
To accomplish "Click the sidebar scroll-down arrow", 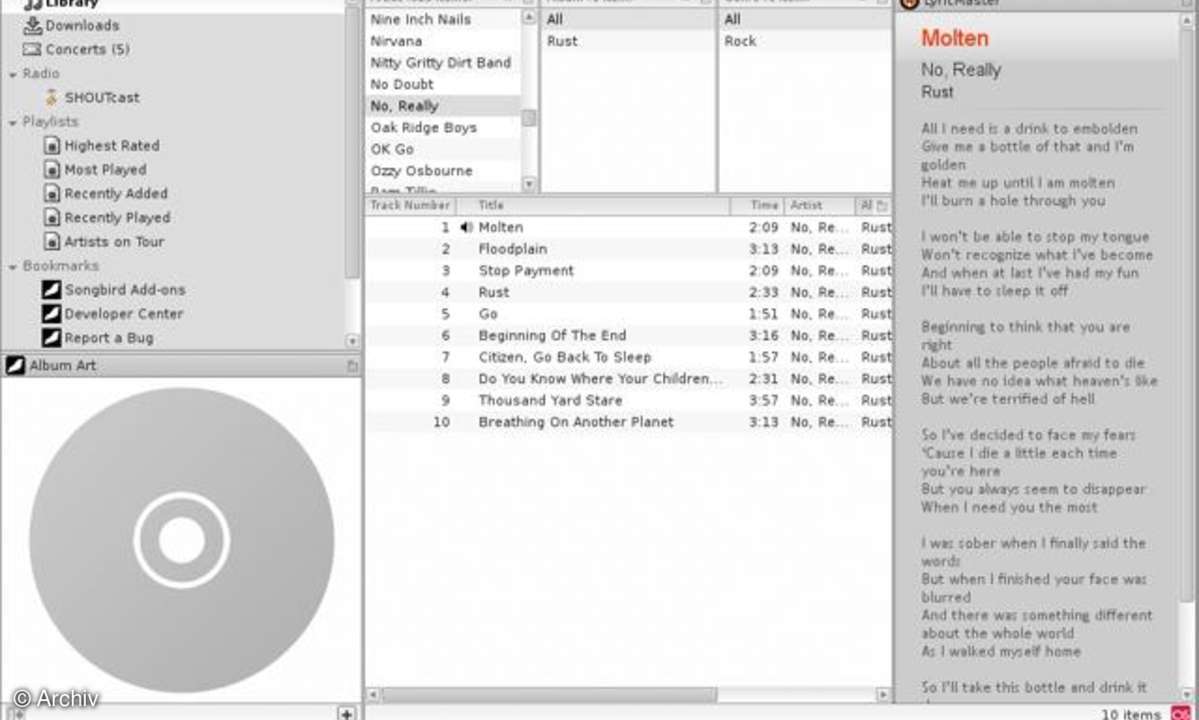I will [352, 341].
